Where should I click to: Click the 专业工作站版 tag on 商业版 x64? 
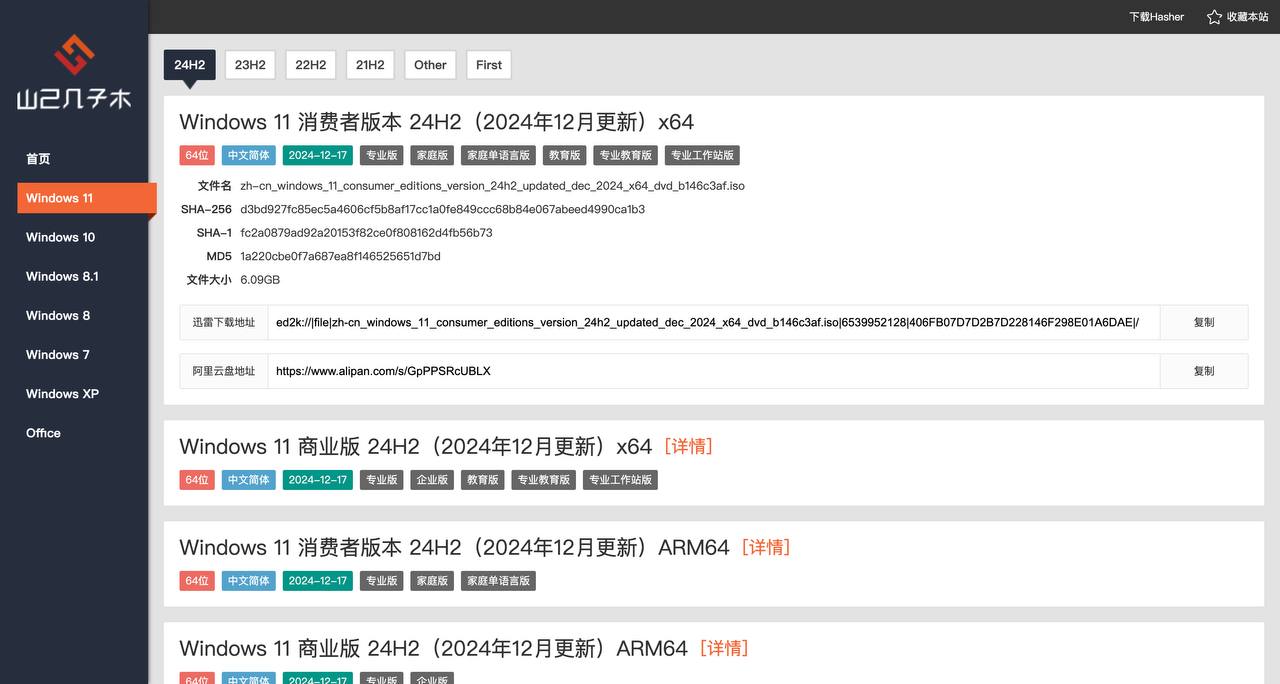[x=620, y=480]
